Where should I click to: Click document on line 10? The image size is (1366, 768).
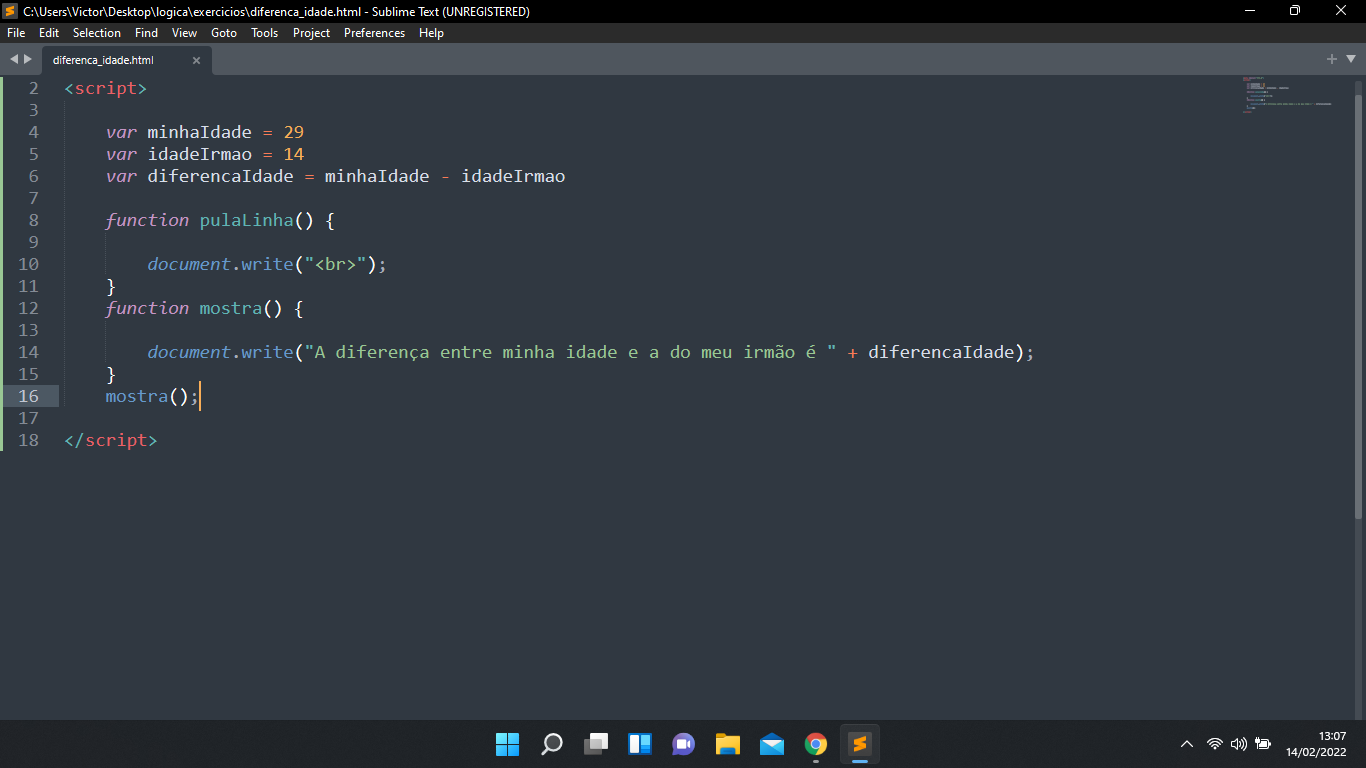[x=189, y=264]
